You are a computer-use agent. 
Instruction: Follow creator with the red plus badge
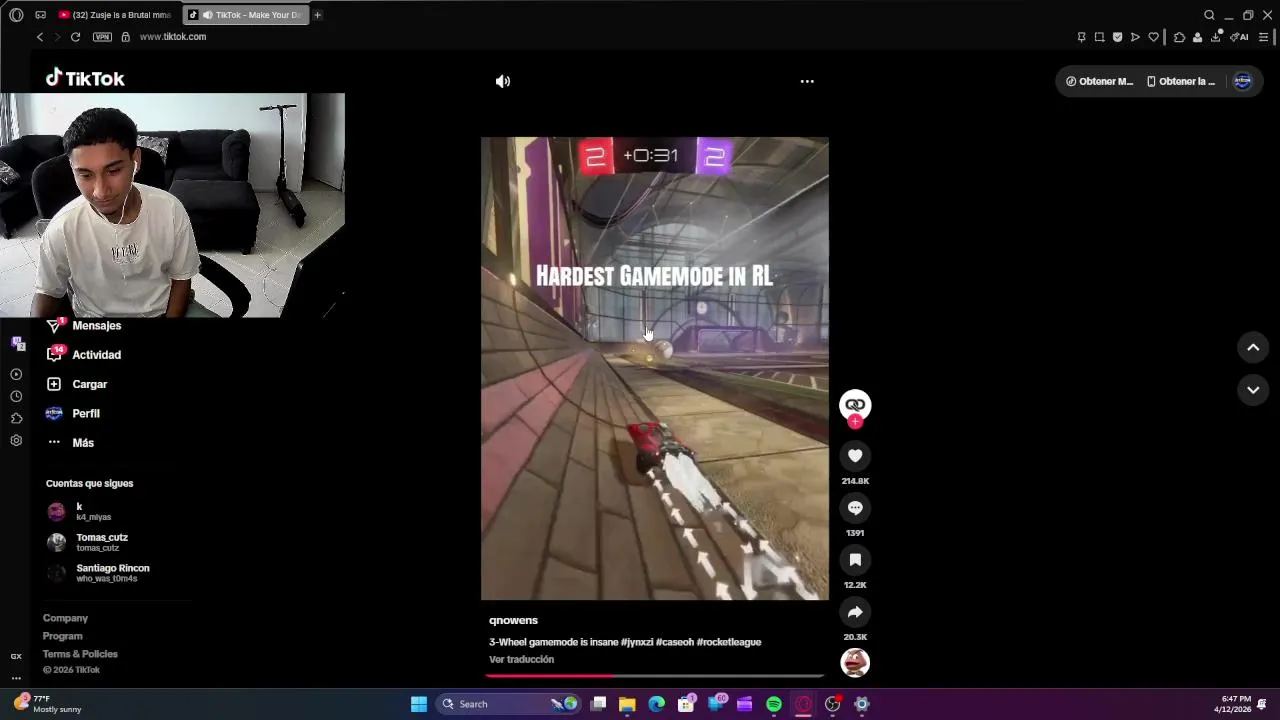tap(855, 422)
